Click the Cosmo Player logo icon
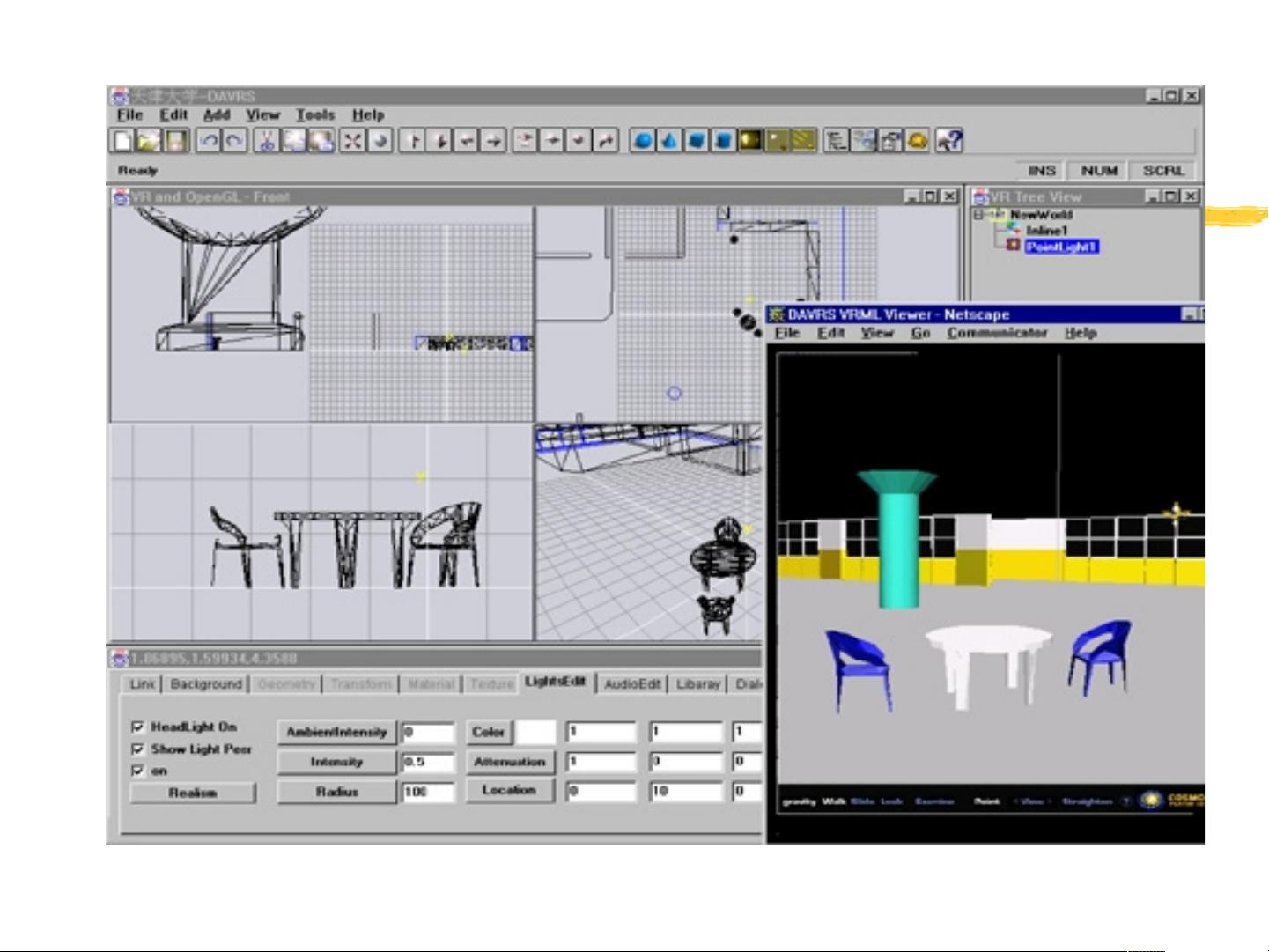The image size is (1269, 952). [1151, 800]
